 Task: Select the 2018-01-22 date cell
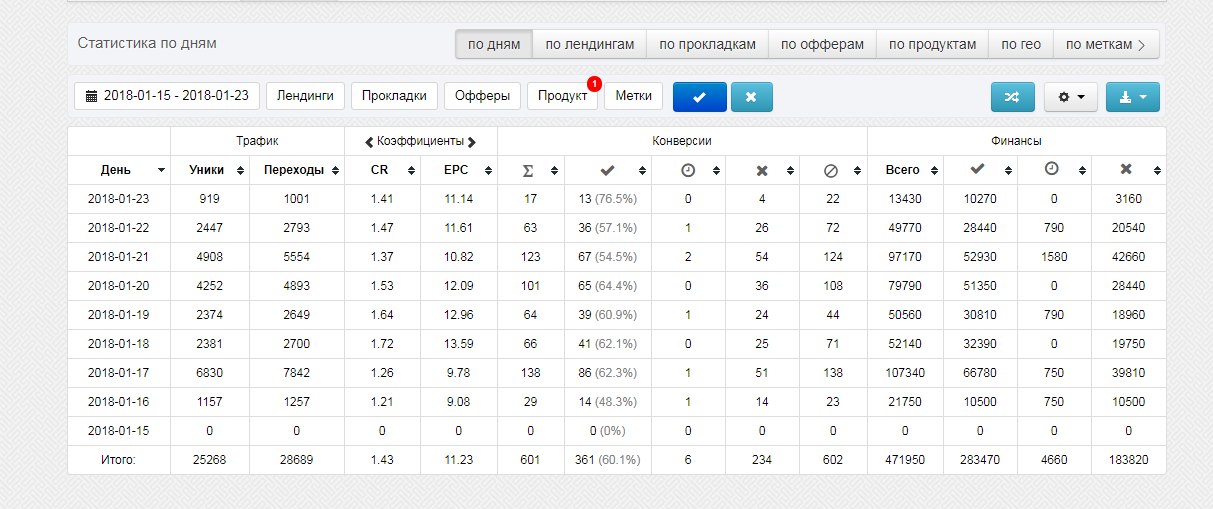(x=119, y=228)
